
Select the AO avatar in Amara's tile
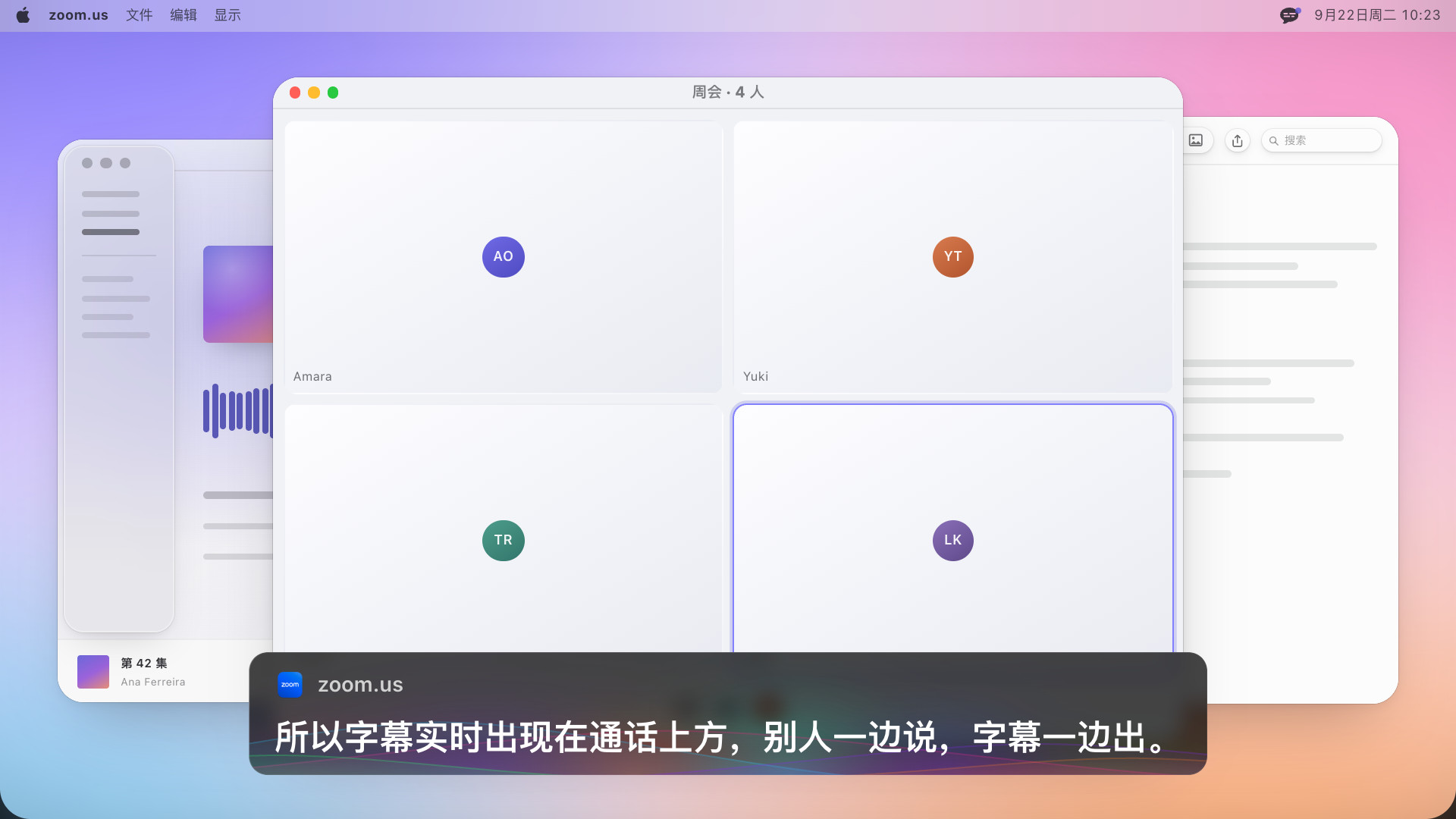pyautogui.click(x=503, y=256)
